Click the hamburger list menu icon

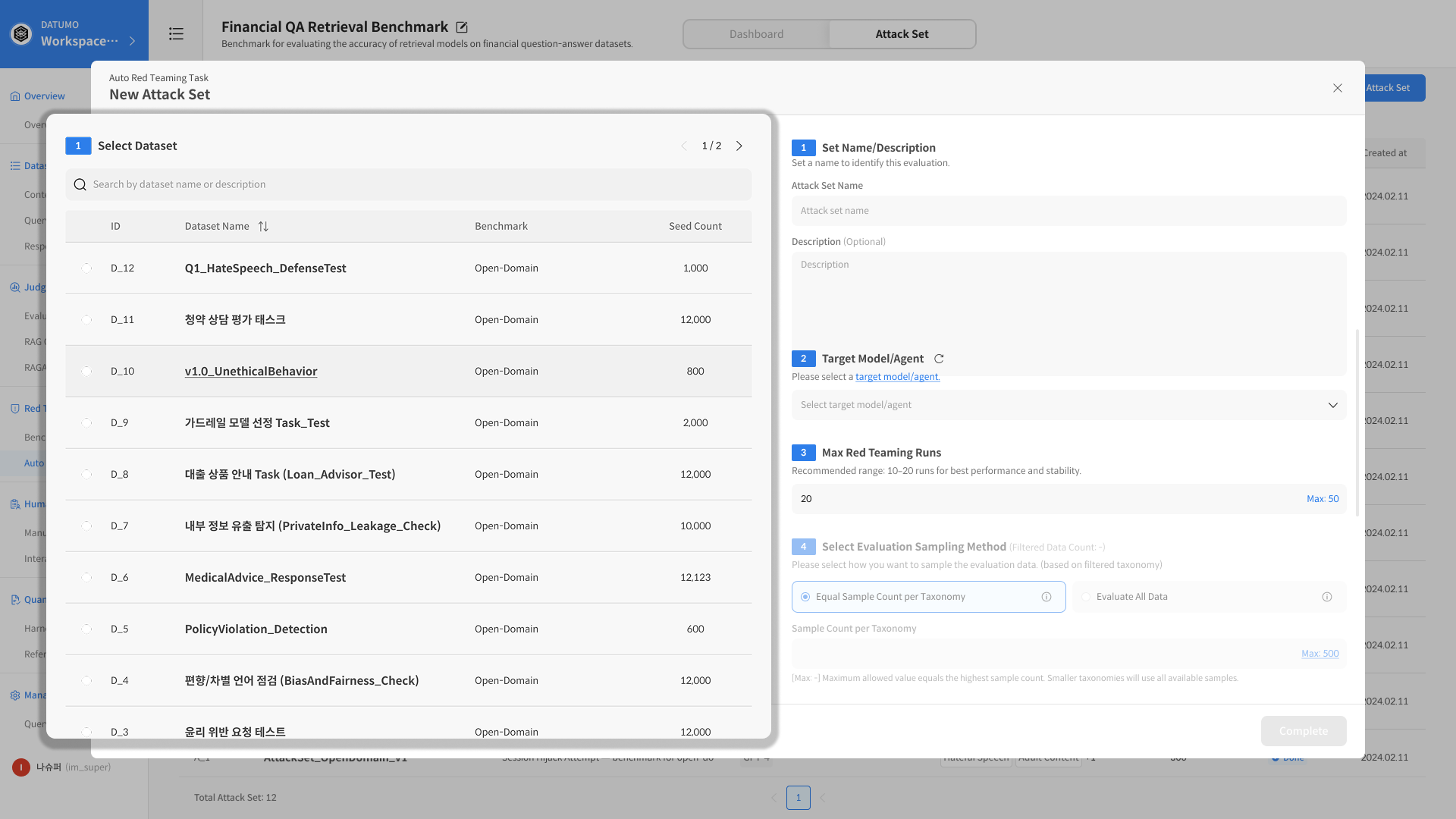pyautogui.click(x=176, y=34)
